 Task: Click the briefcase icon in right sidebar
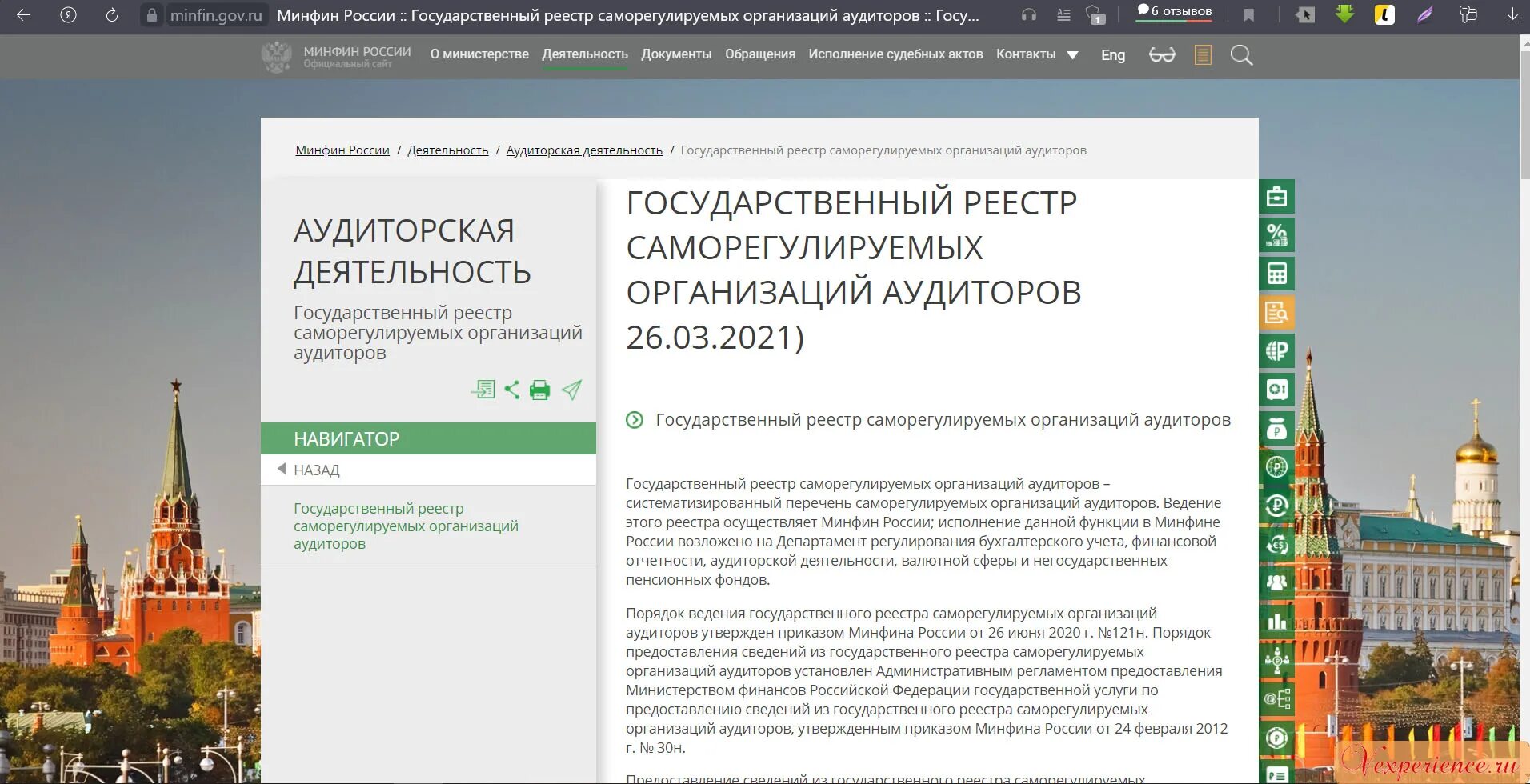[x=1276, y=197]
